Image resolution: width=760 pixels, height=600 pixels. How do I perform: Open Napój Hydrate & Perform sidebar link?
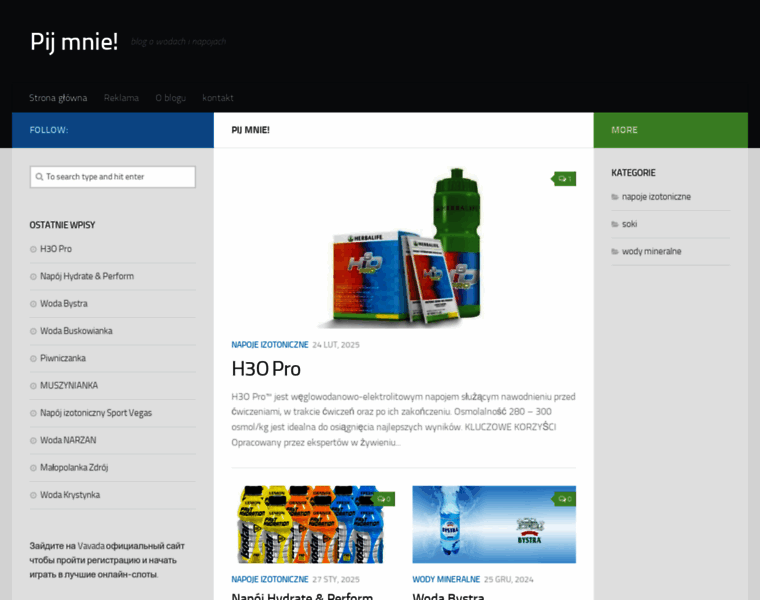pyautogui.click(x=87, y=276)
